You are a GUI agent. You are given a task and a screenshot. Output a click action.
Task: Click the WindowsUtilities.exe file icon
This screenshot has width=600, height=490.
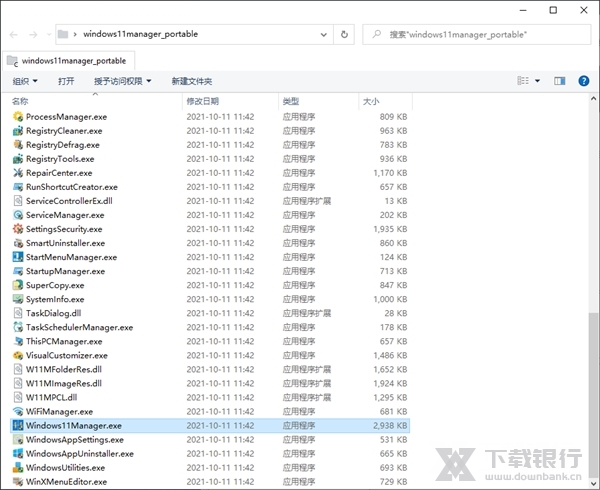18,468
